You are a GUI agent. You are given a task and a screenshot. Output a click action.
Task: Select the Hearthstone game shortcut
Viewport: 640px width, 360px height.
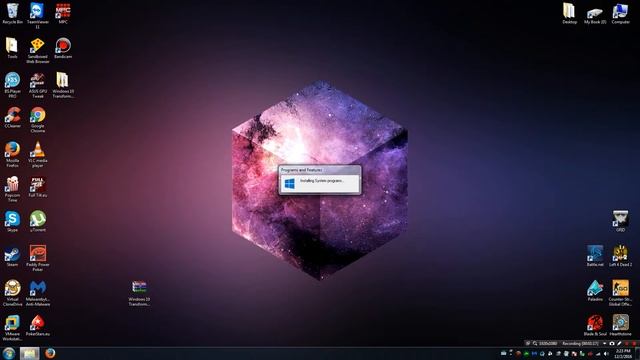(x=620, y=325)
